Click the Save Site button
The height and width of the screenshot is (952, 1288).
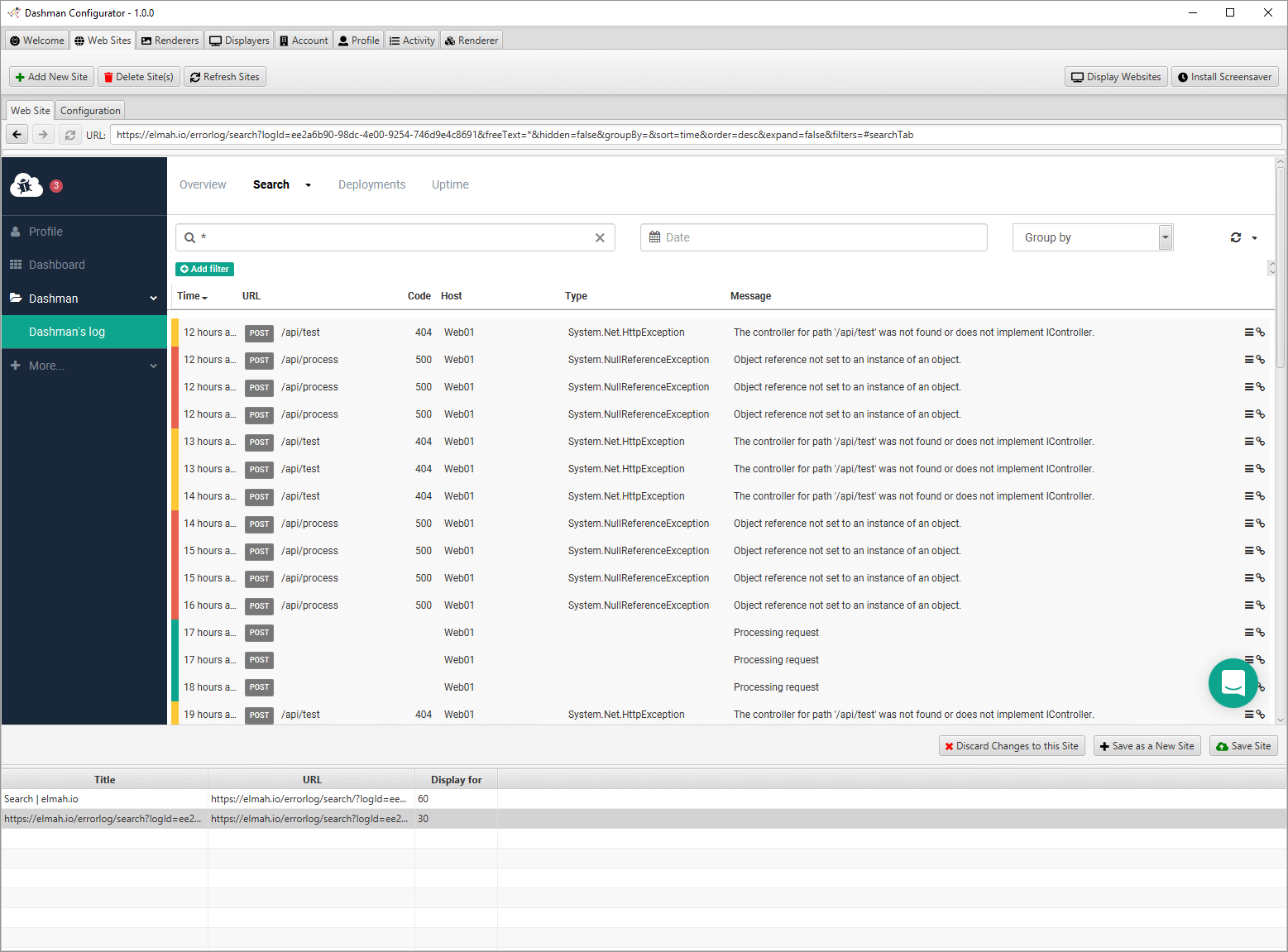click(1243, 745)
